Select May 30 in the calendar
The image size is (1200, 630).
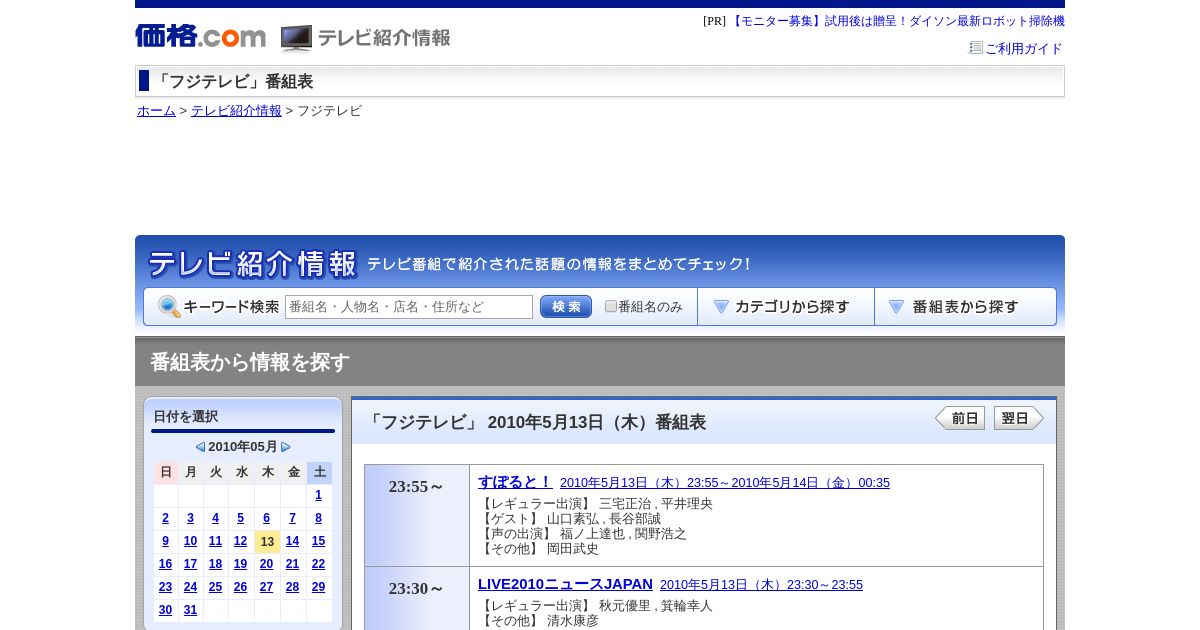click(165, 610)
